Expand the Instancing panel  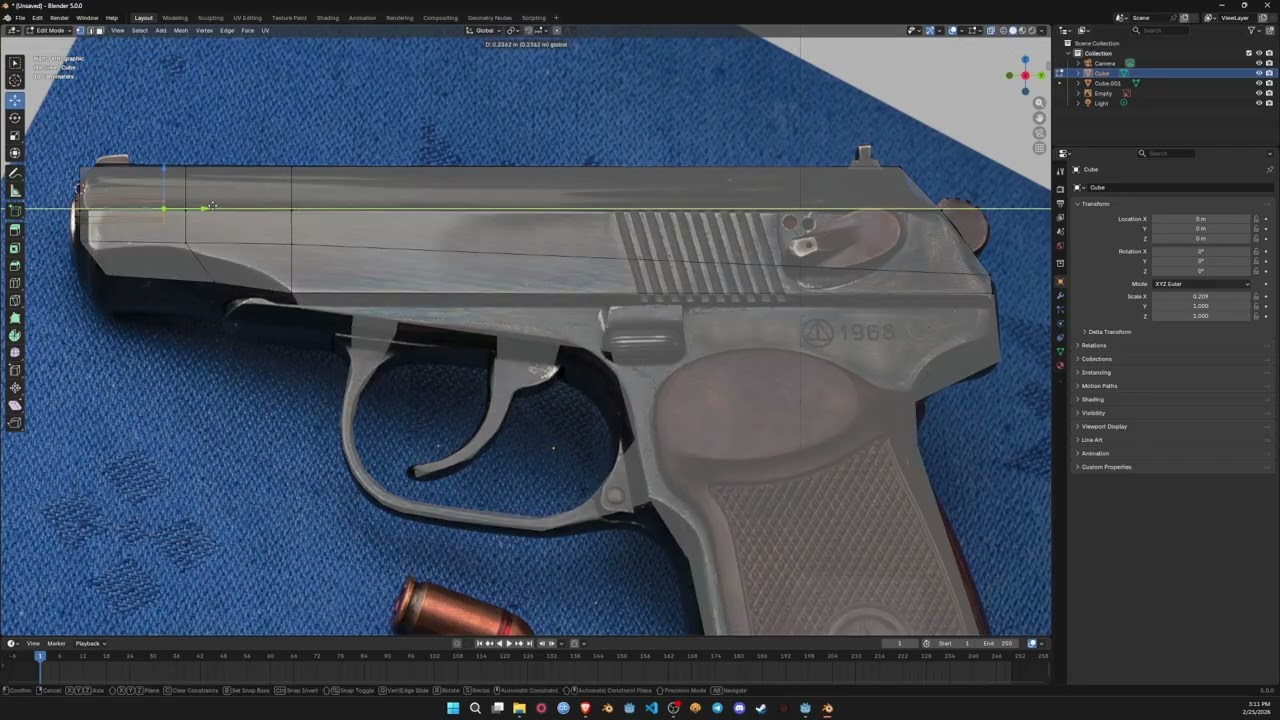click(1095, 372)
